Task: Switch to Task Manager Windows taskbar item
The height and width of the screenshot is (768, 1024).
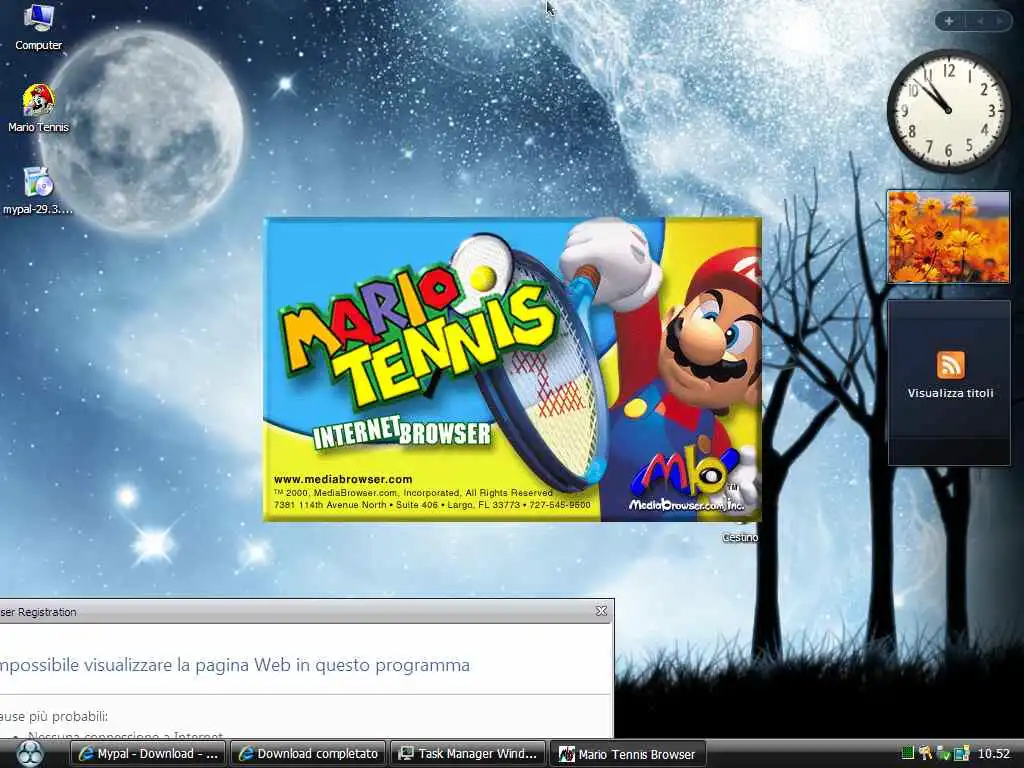Action: point(468,754)
